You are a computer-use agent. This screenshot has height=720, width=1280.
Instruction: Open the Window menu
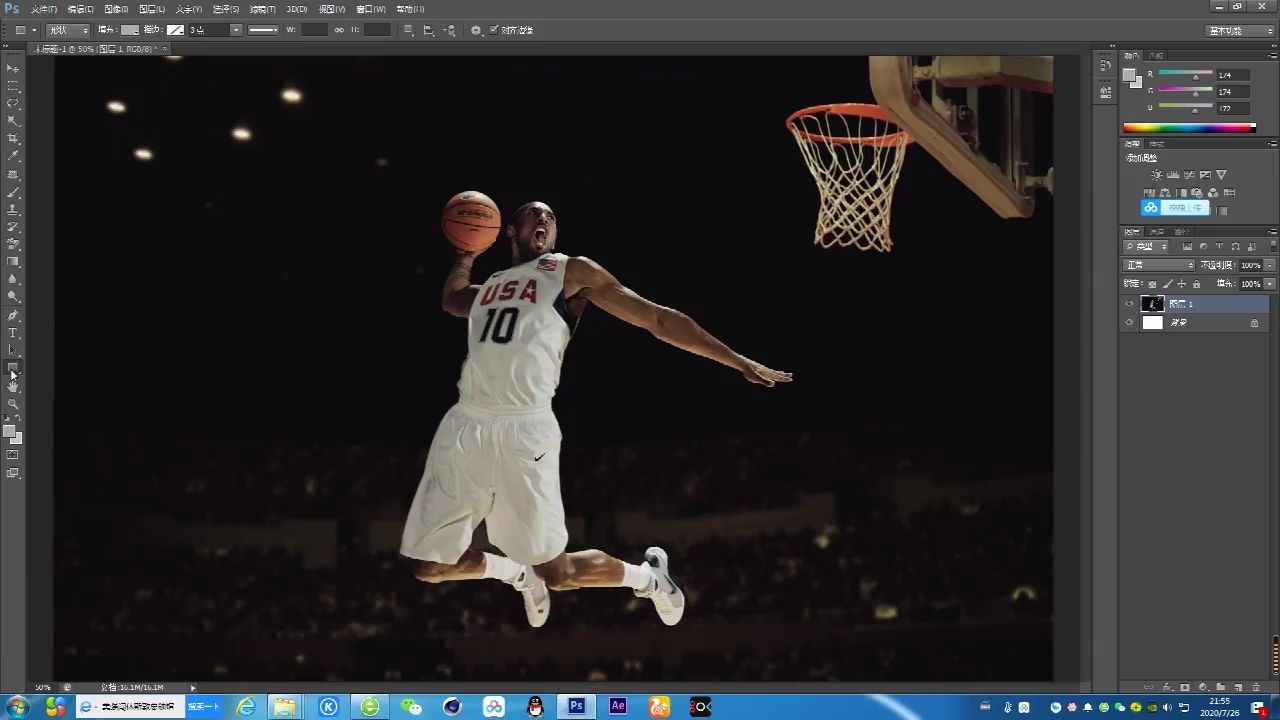[371, 9]
